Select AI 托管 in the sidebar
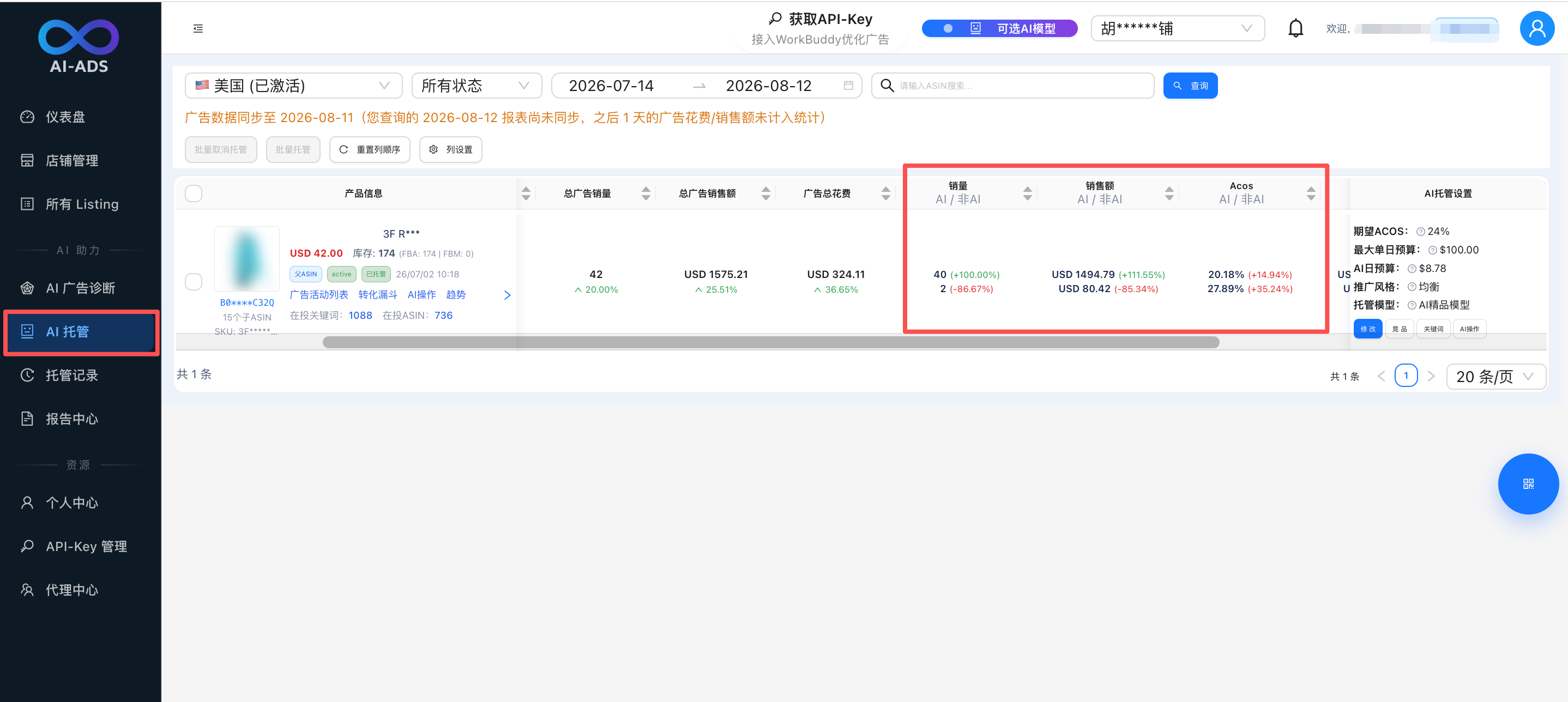The width and height of the screenshot is (1568, 702). click(80, 332)
